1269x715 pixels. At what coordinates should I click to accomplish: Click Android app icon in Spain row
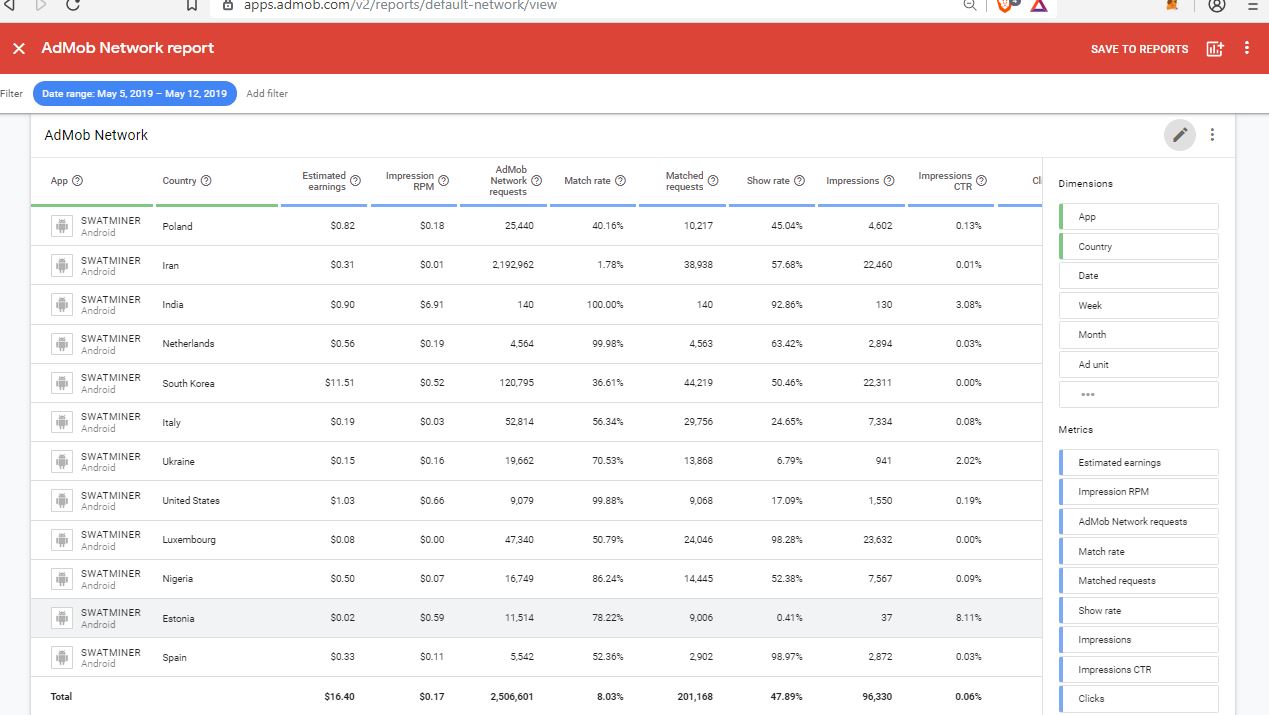(63, 657)
